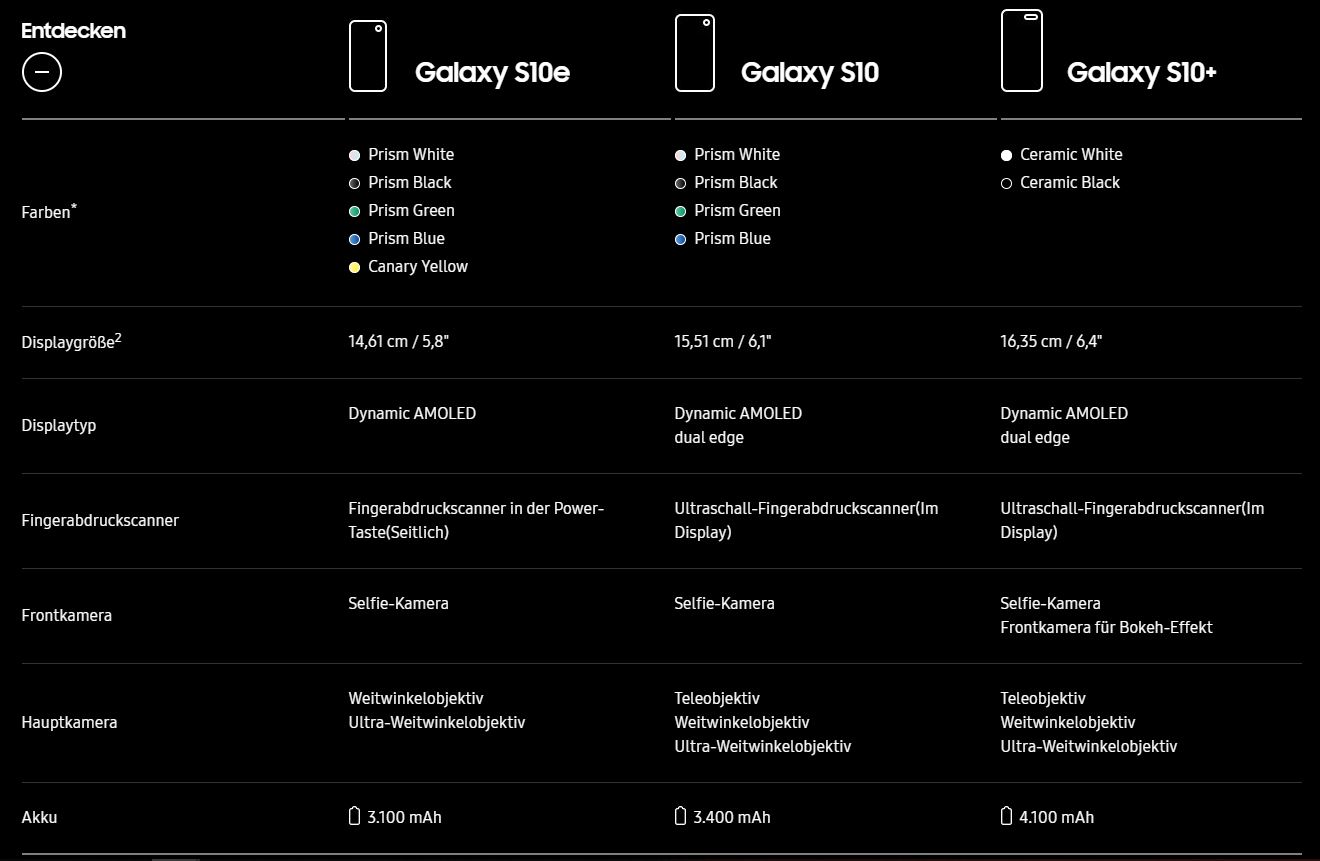
Task: Click the S10+ battery icon
Action: point(1006,816)
